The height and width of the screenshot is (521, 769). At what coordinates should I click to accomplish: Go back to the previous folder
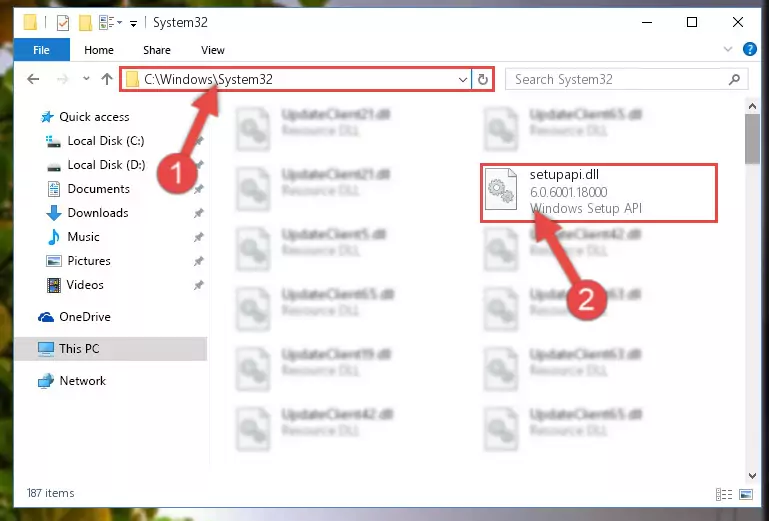click(33, 79)
